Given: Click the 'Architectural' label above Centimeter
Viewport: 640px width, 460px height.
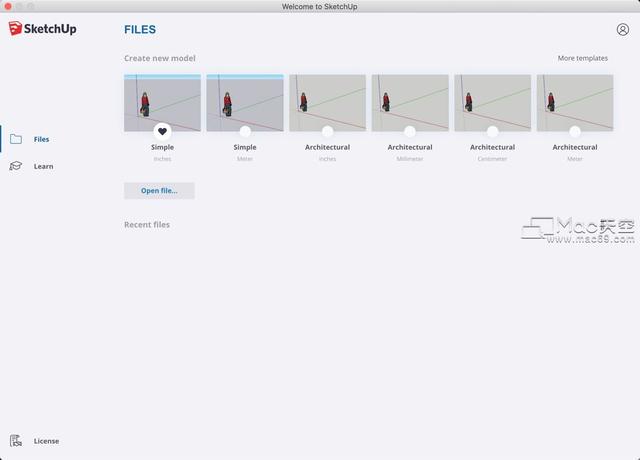Looking at the screenshot, I should [x=492, y=147].
